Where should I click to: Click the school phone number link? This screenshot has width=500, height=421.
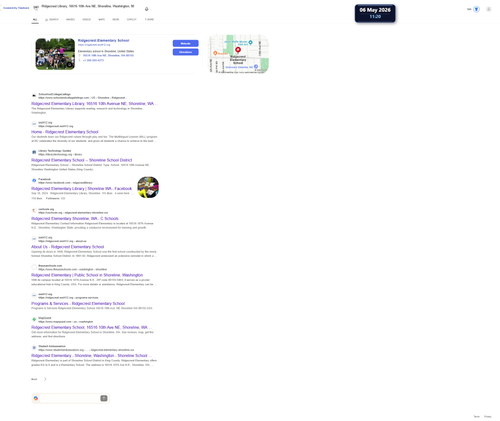pos(93,60)
